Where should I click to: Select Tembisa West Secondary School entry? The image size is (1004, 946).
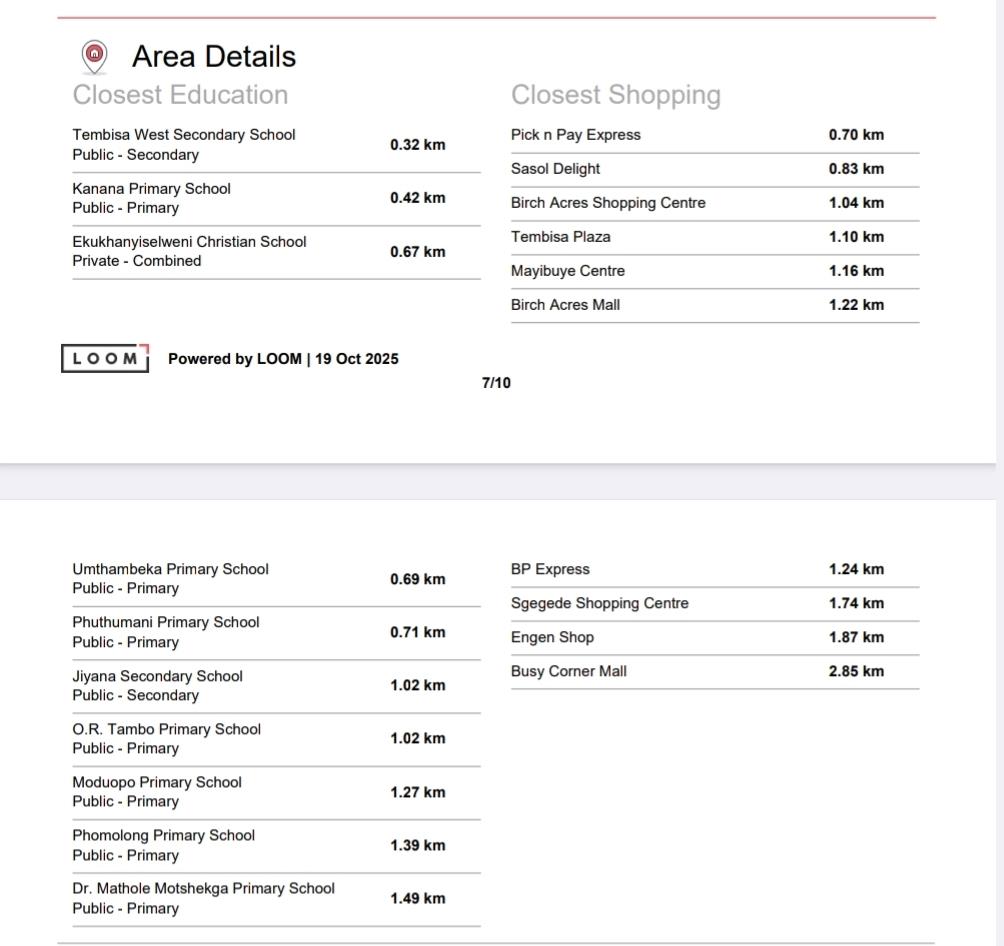pyautogui.click(x=184, y=135)
